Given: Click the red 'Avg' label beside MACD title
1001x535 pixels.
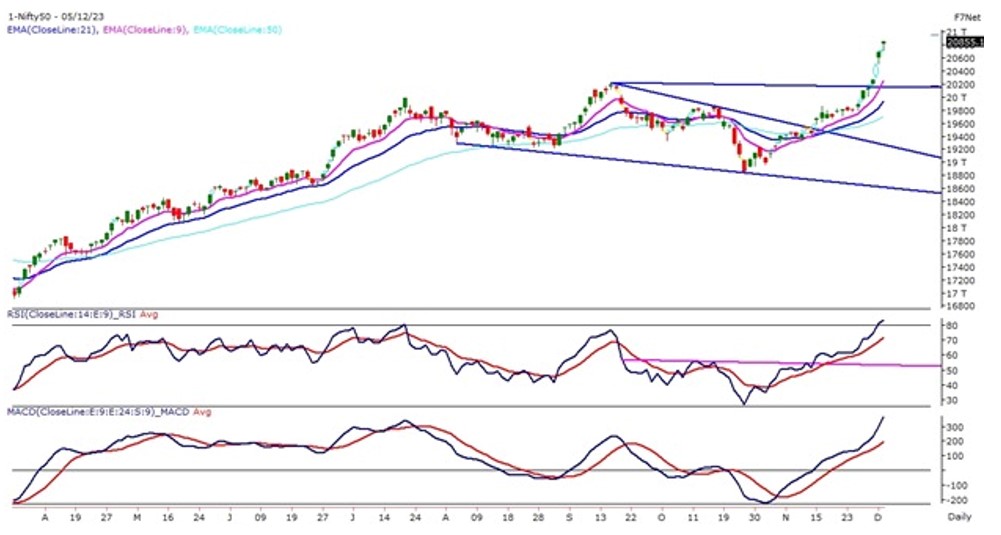Looking at the screenshot, I should 202,412.
